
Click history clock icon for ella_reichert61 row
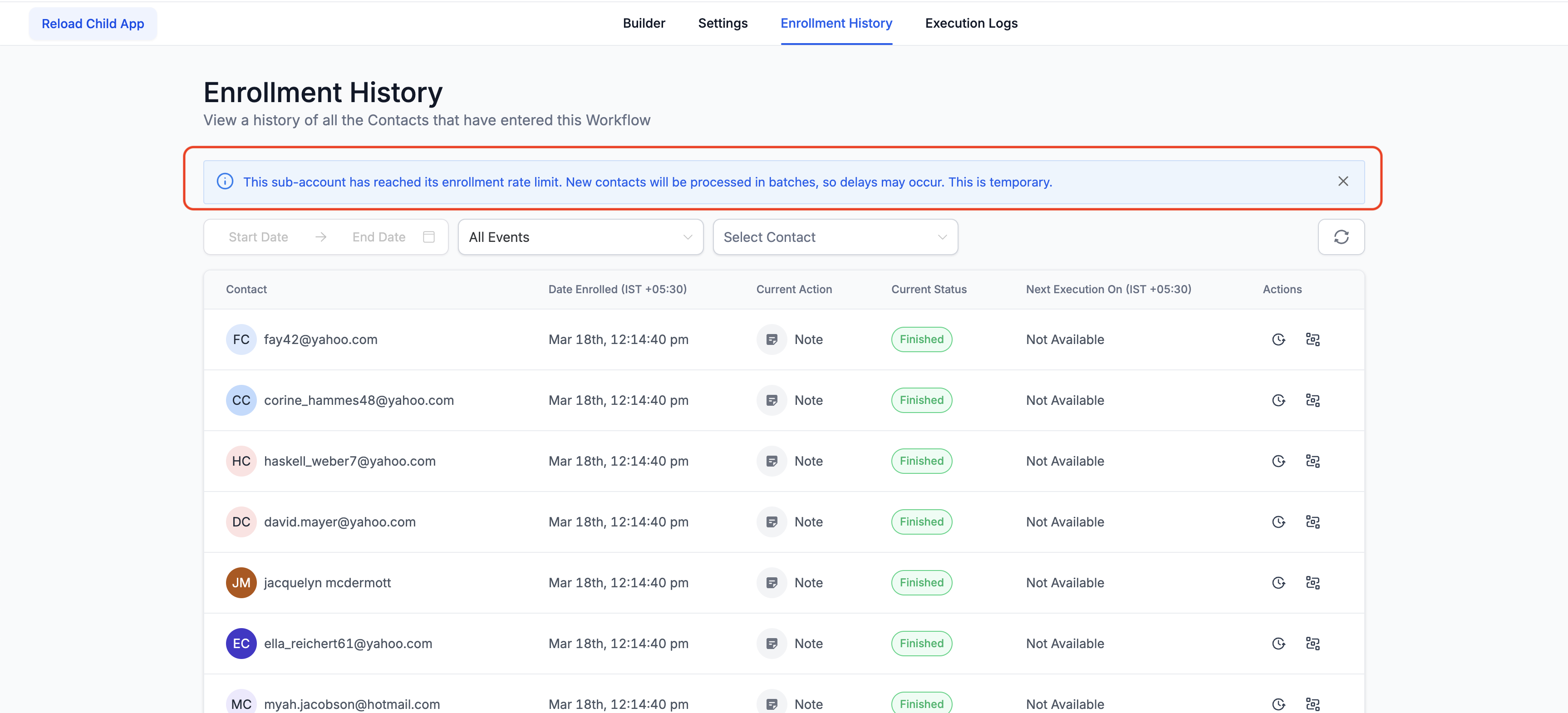pos(1278,644)
